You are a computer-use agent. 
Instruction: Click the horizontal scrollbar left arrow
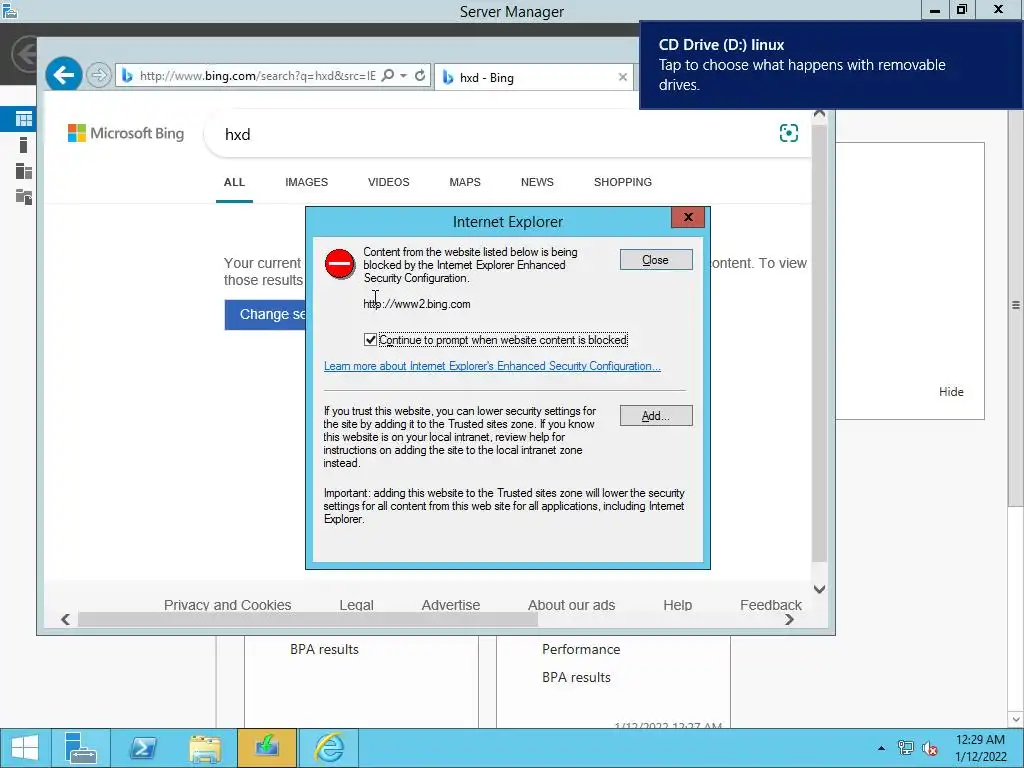pyautogui.click(x=65, y=619)
